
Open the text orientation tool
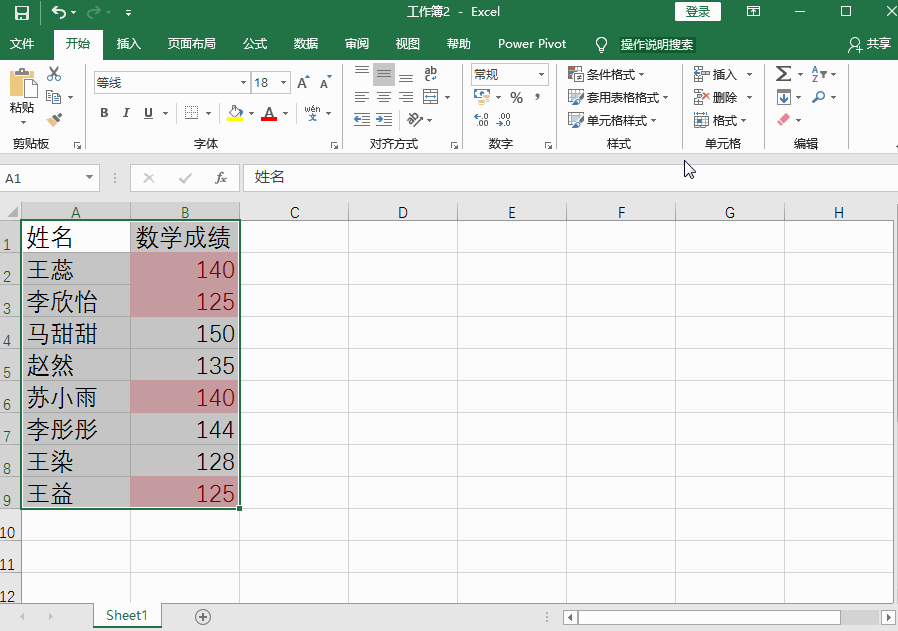click(x=415, y=120)
